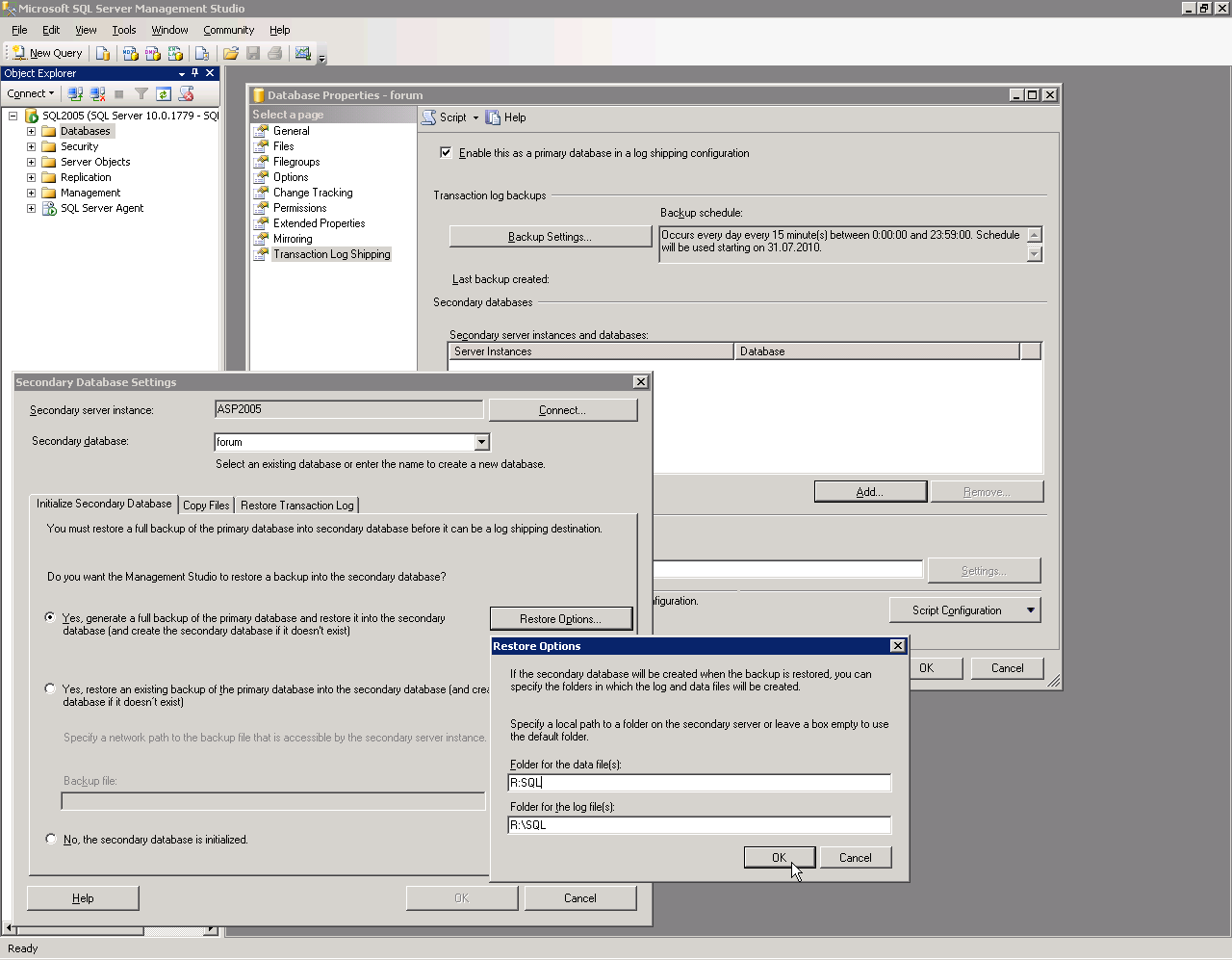This screenshot has width=1232, height=960.
Task: Click the Restore Options... button
Action: pyautogui.click(x=561, y=619)
